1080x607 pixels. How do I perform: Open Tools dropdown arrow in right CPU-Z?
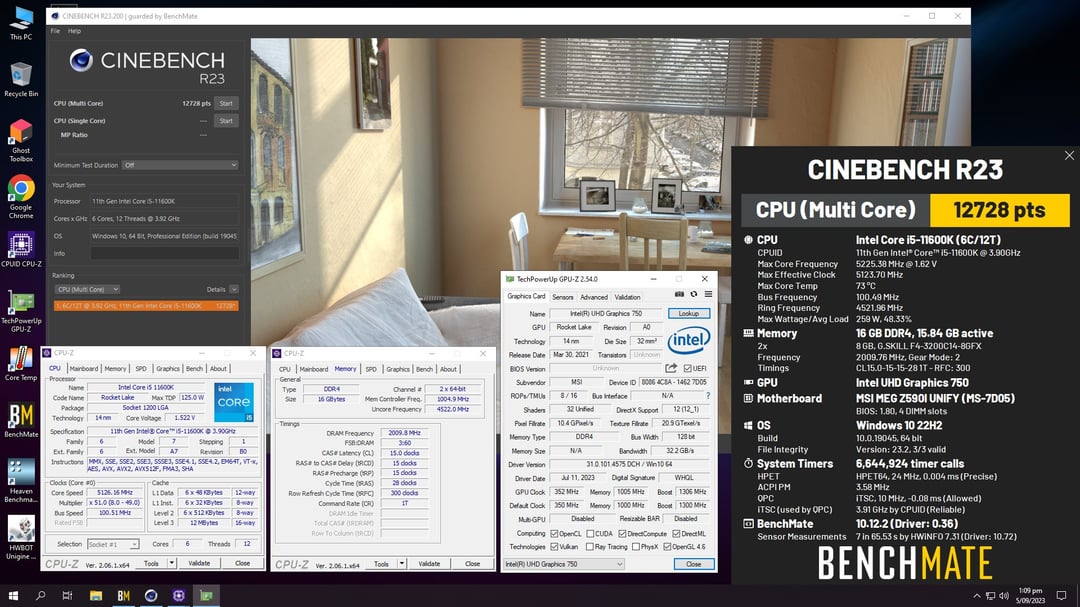[x=402, y=564]
